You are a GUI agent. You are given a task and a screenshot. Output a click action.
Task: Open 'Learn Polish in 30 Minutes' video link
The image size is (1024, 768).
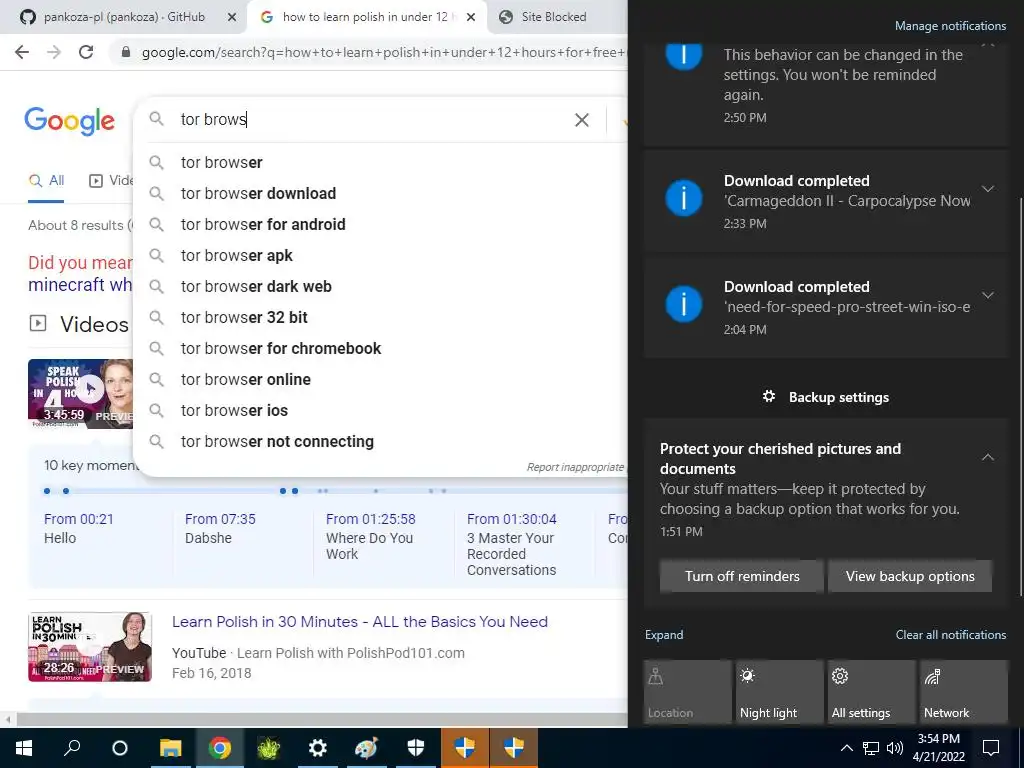coord(360,622)
